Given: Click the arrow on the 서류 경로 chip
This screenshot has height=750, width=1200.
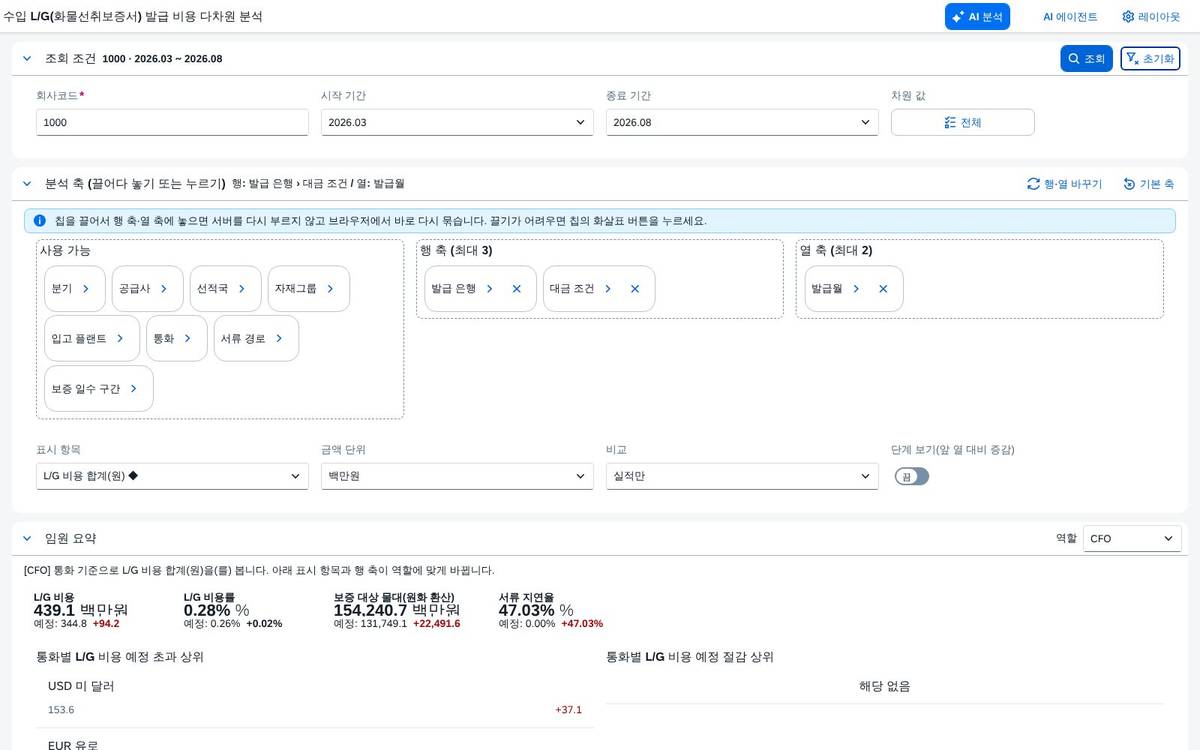Looking at the screenshot, I should tap(279, 338).
